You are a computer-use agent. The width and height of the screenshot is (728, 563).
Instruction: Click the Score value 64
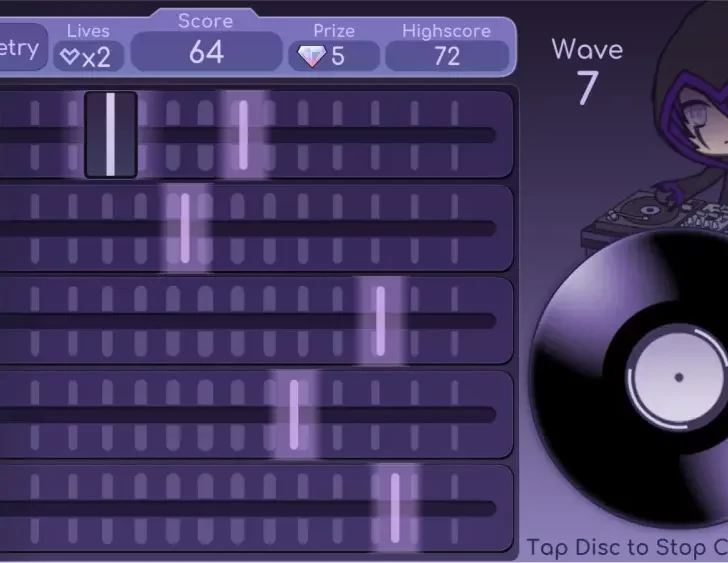206,52
